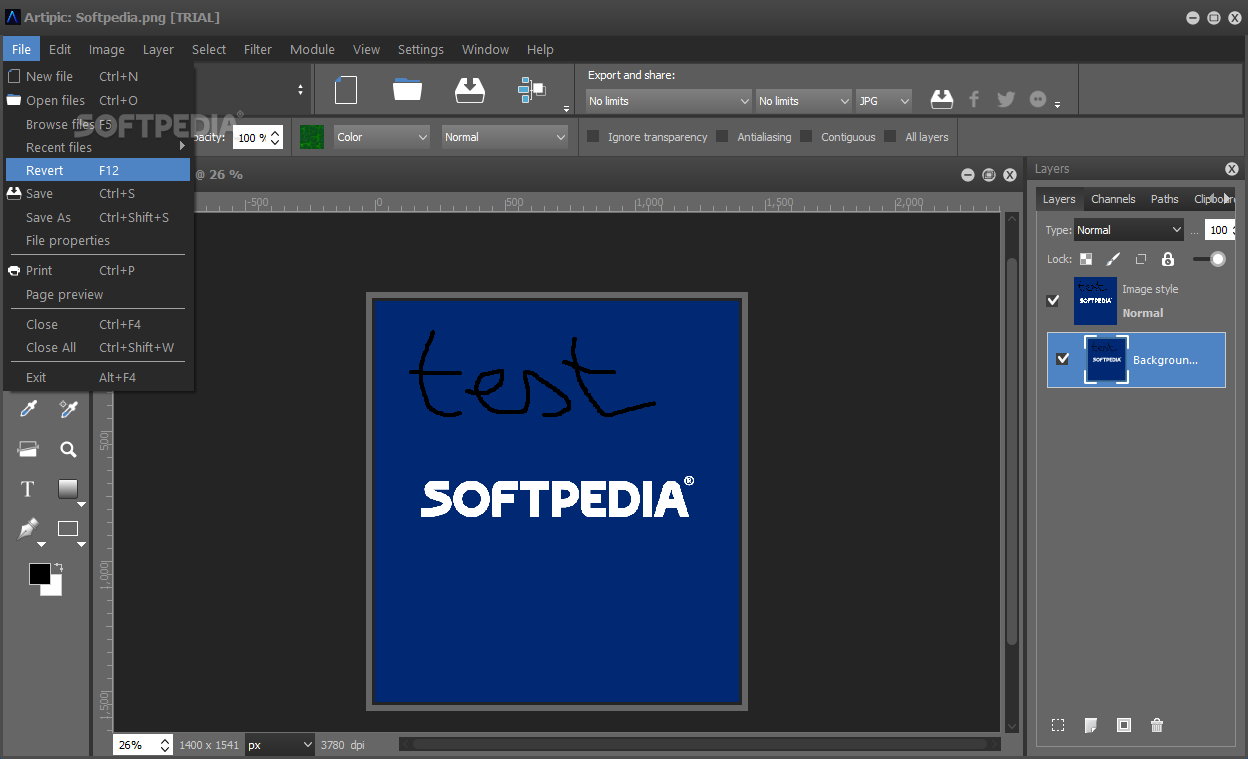Toggle visibility of Image style layer

(1053, 300)
